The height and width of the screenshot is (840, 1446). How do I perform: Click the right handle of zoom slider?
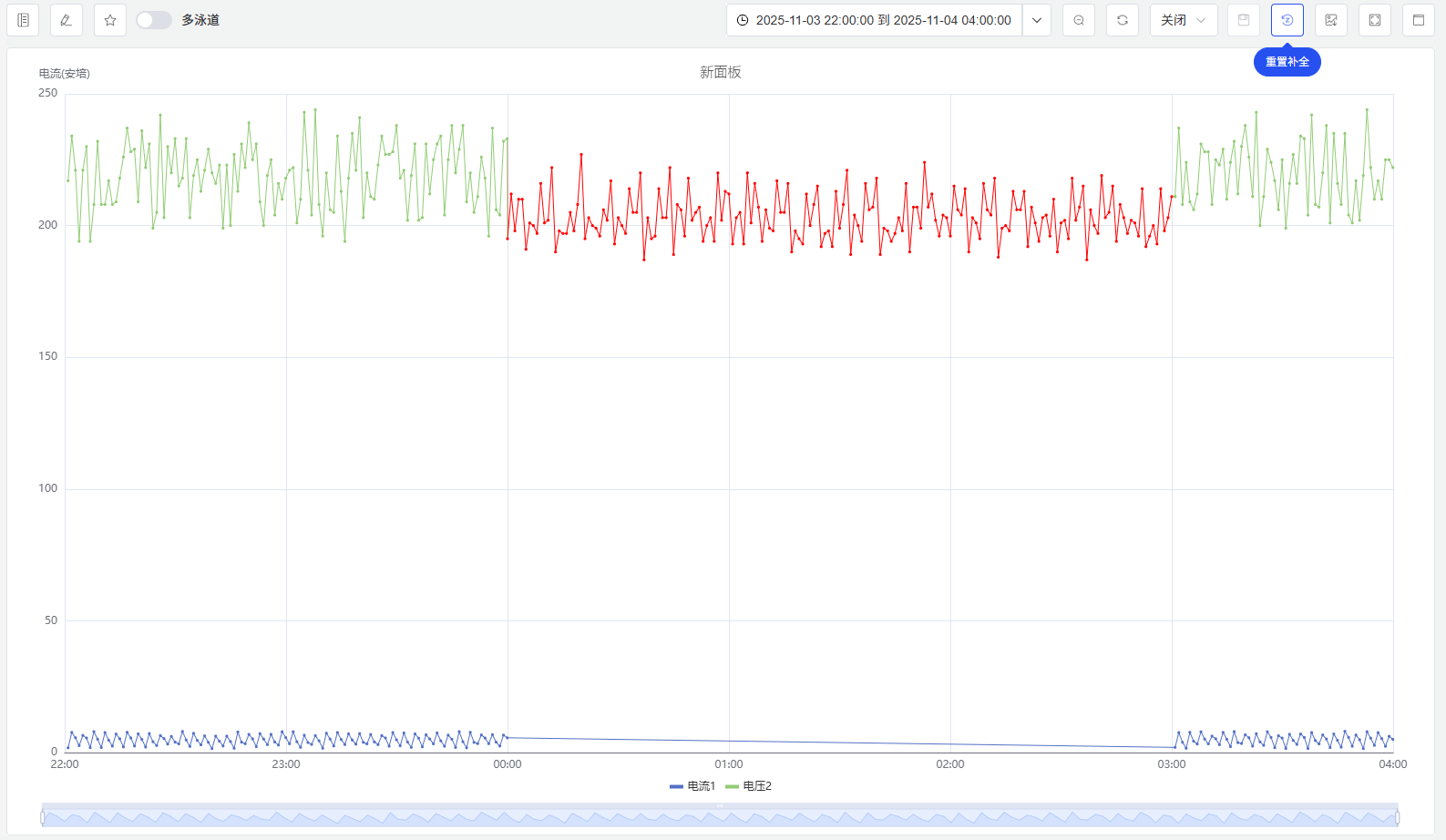1397,818
